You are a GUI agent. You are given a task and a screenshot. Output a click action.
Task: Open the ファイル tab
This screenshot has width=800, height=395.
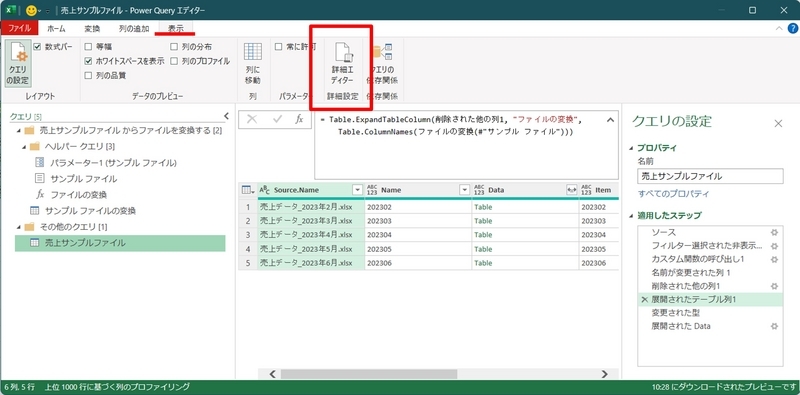[x=19, y=29]
